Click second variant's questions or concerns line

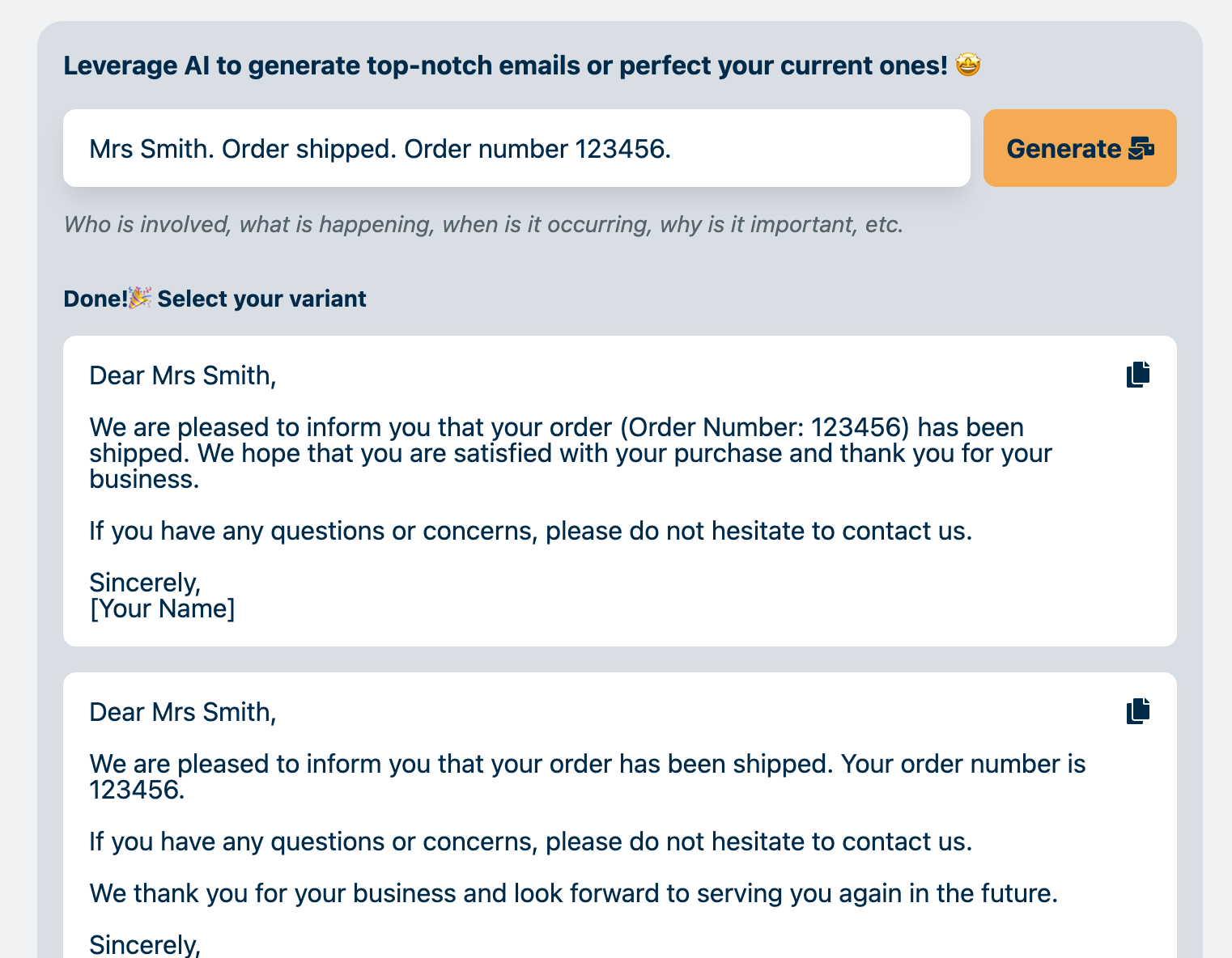point(530,841)
